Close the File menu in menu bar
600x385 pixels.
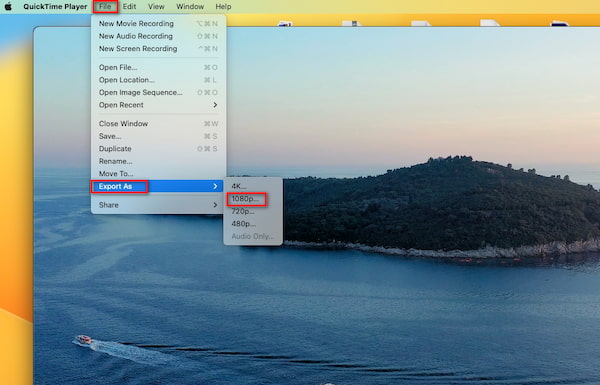tap(105, 7)
